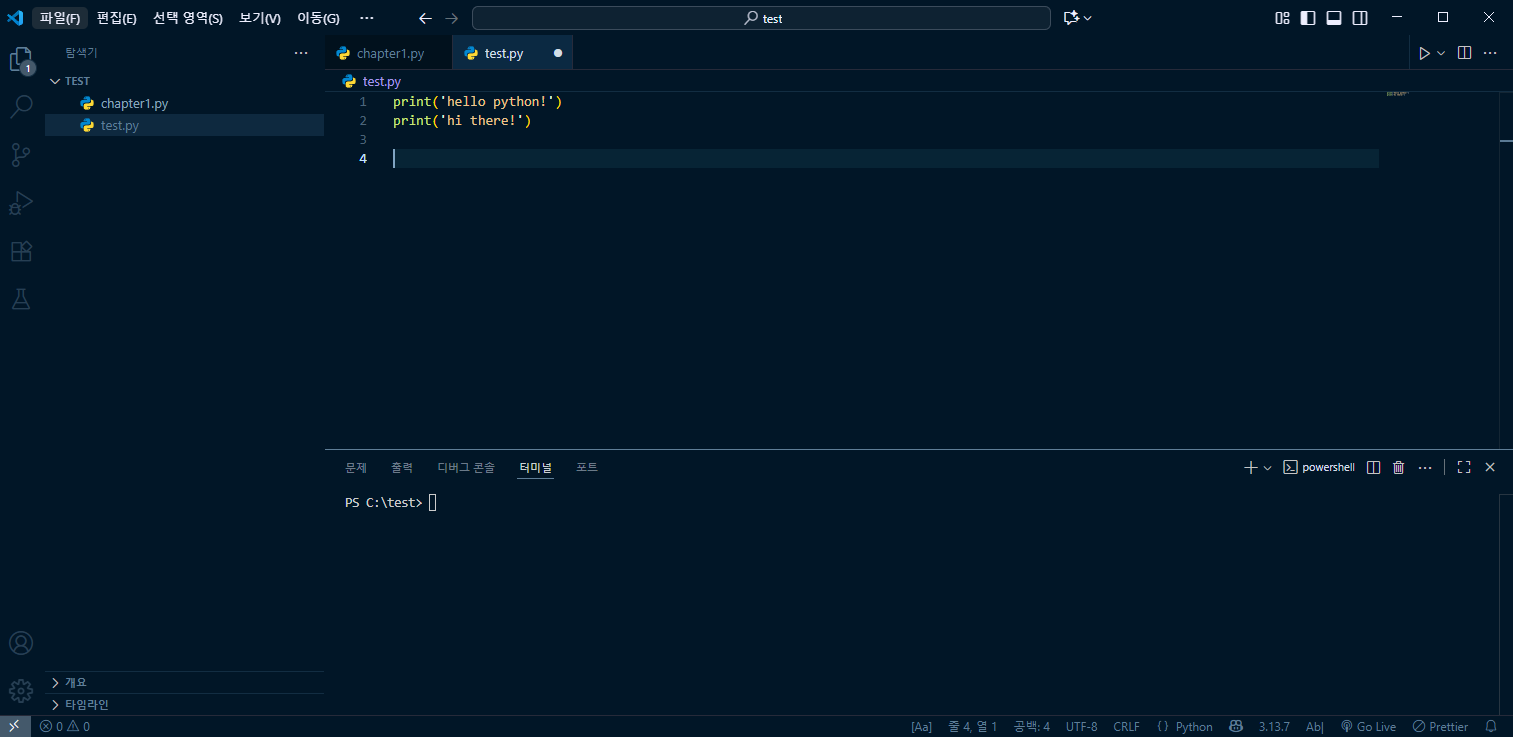Kill the terminal with trash icon

point(1399,467)
